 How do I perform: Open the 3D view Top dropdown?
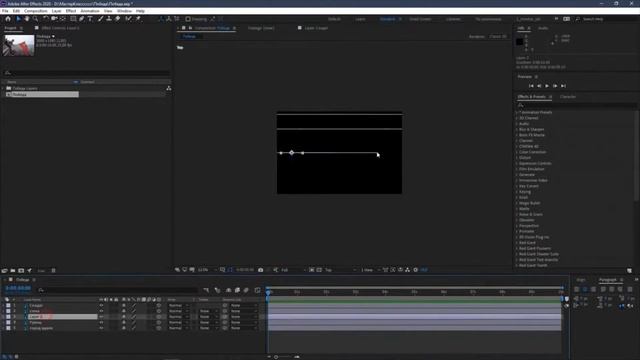pos(340,270)
